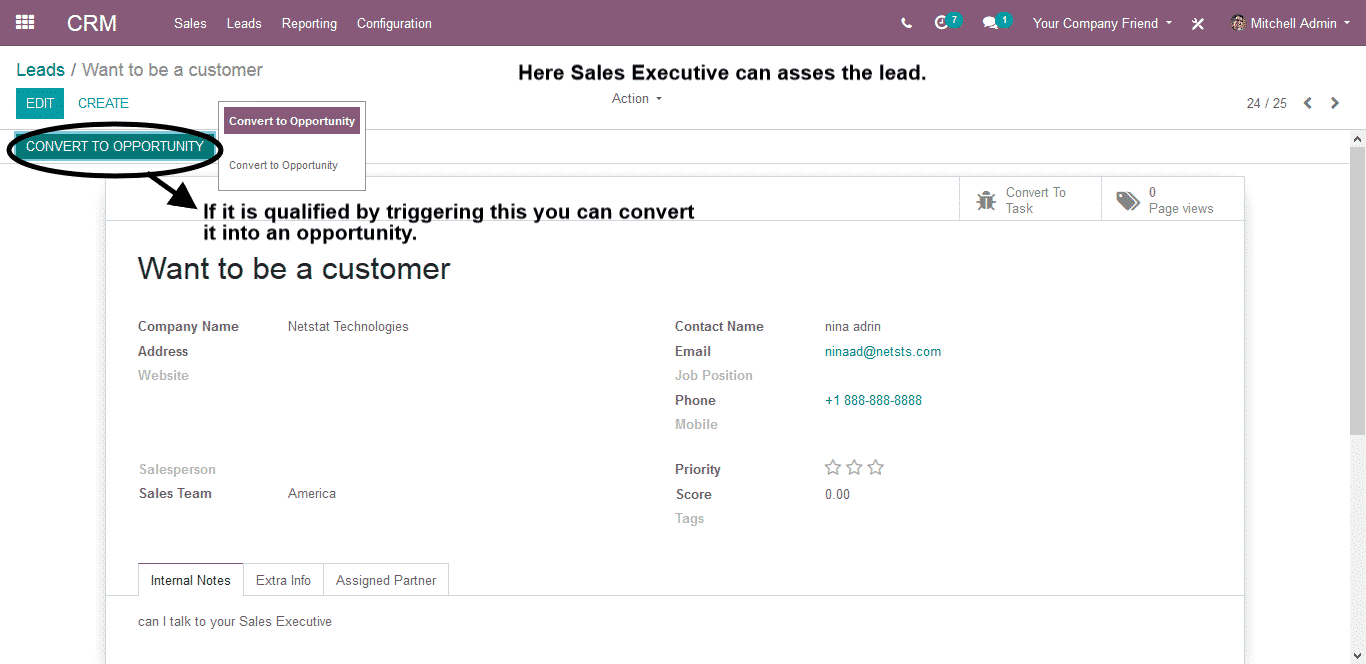The width and height of the screenshot is (1366, 664).
Task: Set priority to third star
Action: [x=876, y=467]
